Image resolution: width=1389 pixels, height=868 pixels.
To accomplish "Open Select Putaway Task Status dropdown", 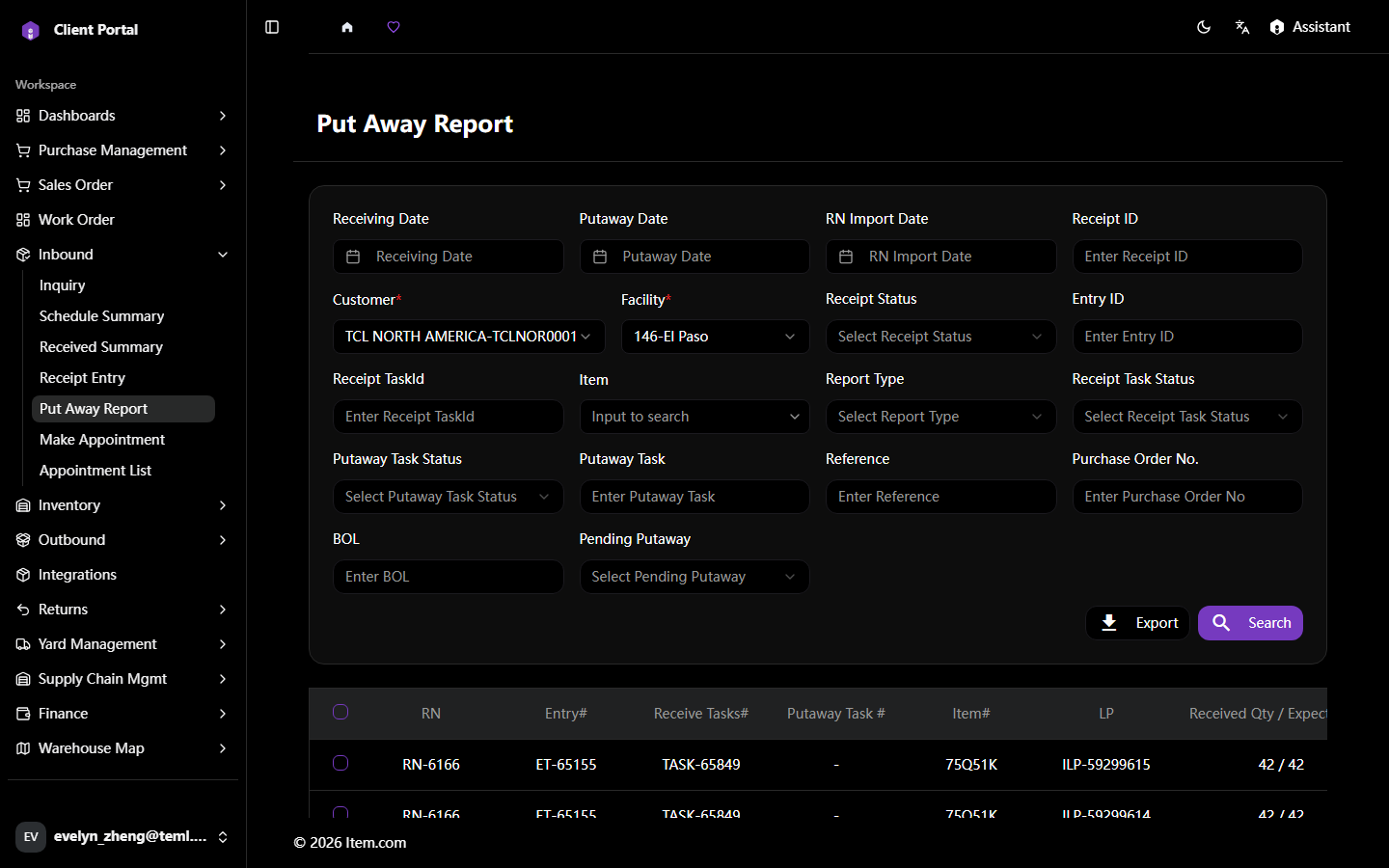I will coord(448,497).
